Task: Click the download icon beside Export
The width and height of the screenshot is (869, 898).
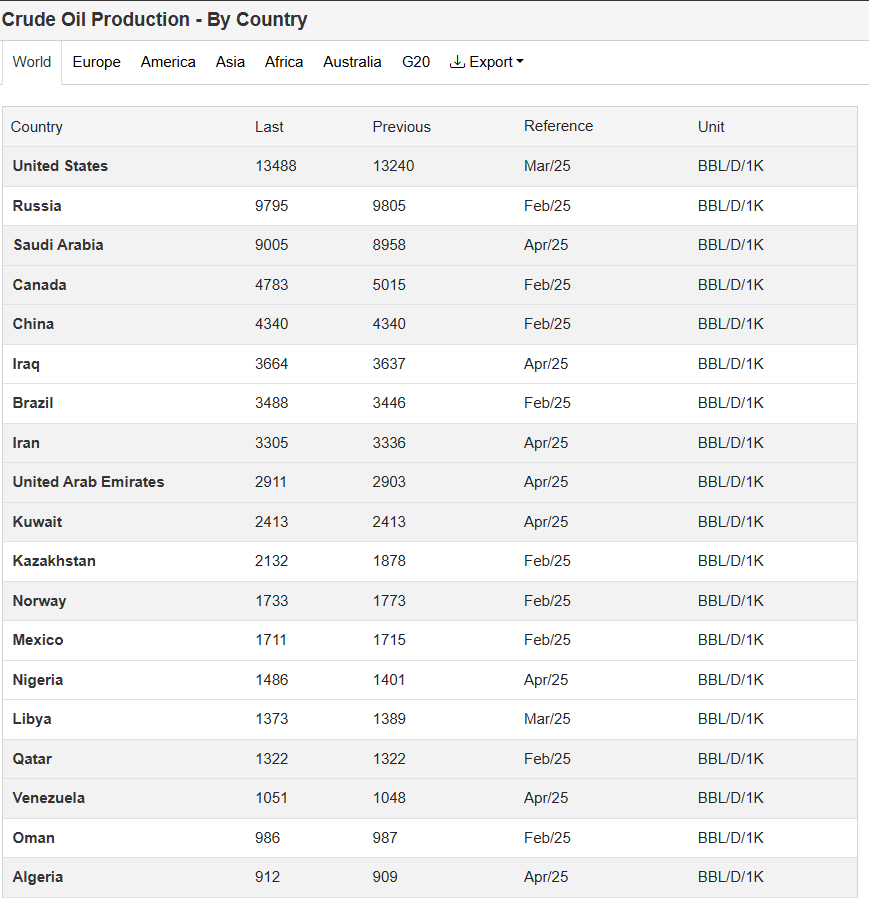Action: [x=457, y=61]
